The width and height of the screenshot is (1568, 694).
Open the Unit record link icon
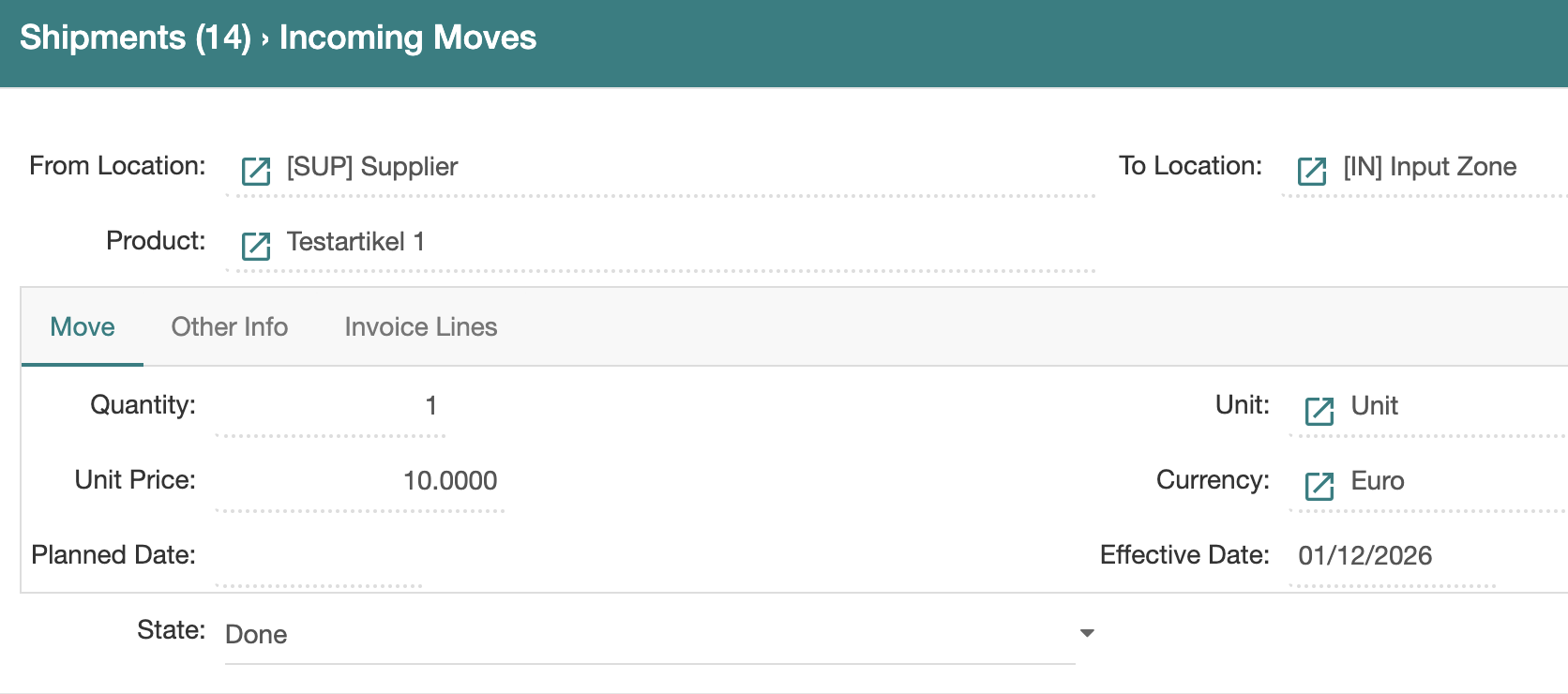1319,410
